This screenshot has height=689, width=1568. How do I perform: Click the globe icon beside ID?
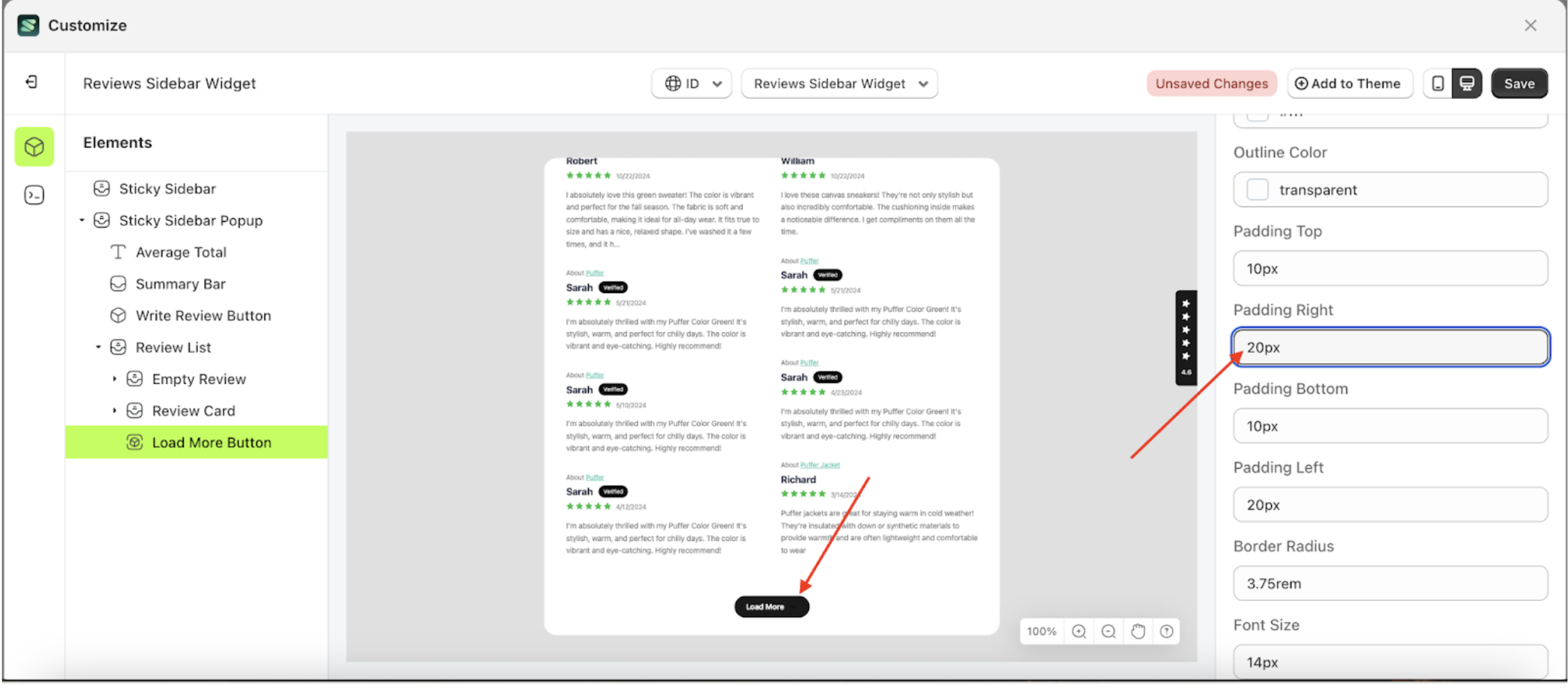[x=672, y=83]
